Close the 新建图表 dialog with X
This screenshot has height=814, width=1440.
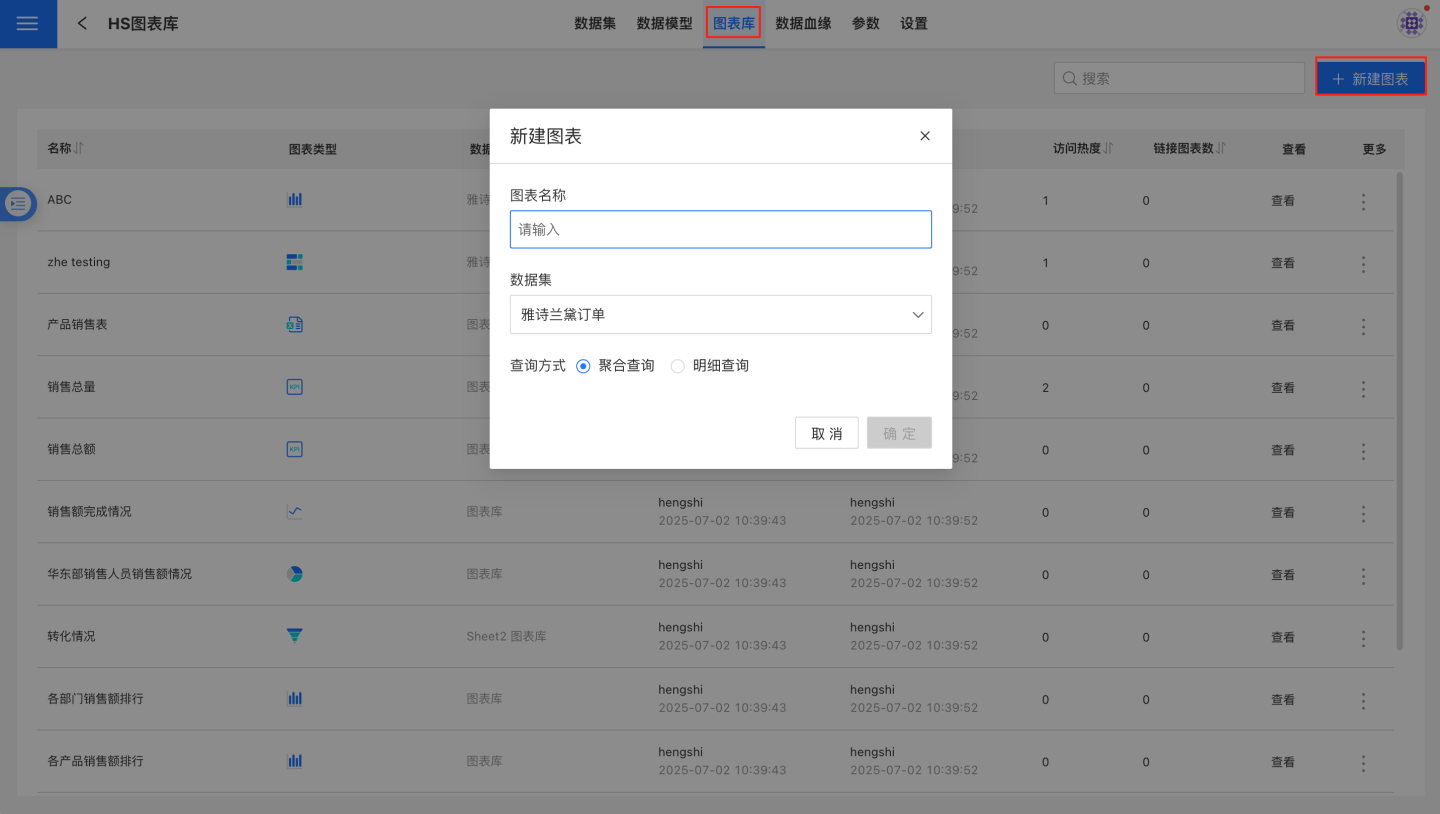(x=925, y=136)
